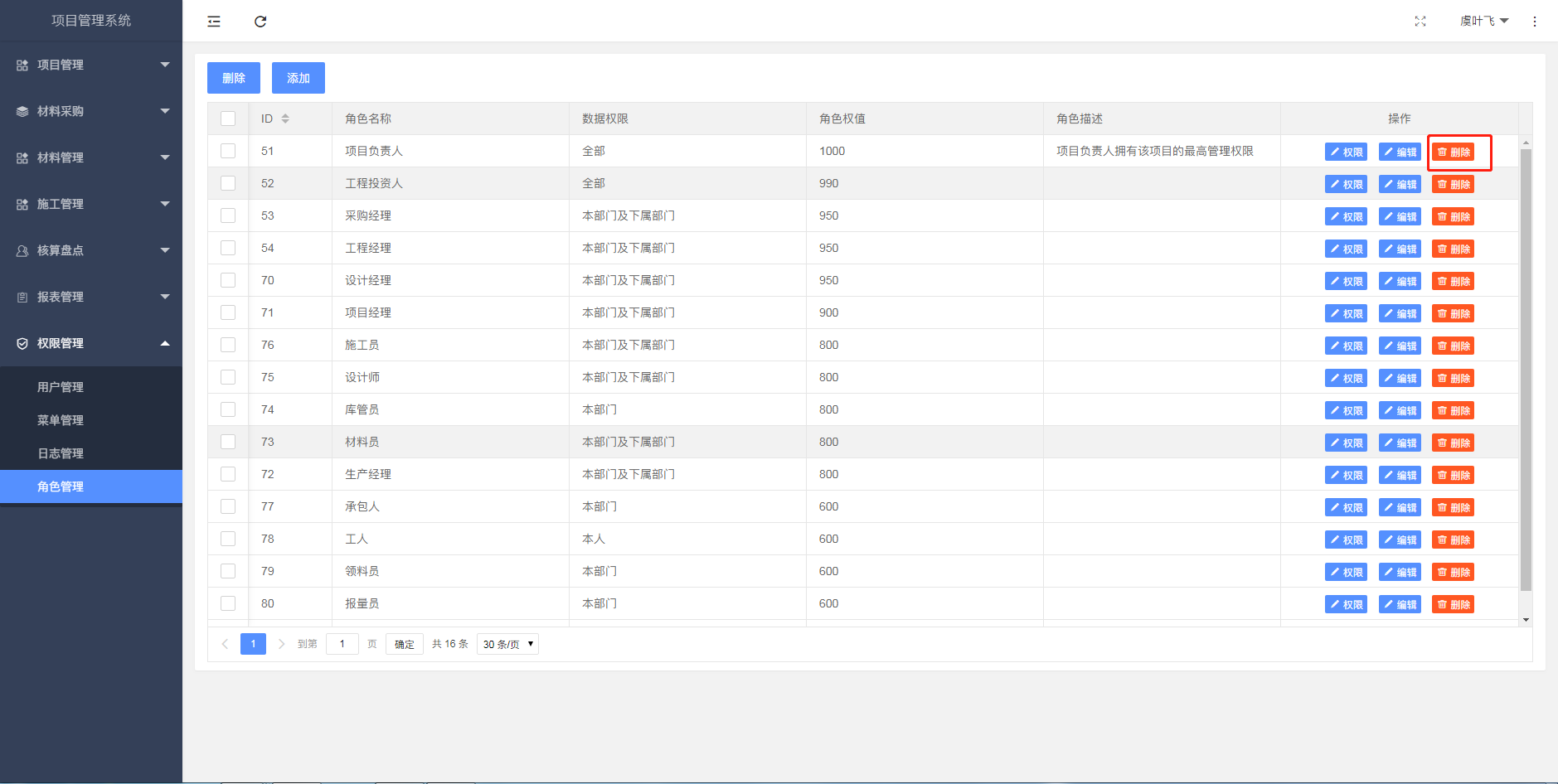The image size is (1558, 784).
Task: Check the box for 采购经理 row
Action: tap(228, 215)
